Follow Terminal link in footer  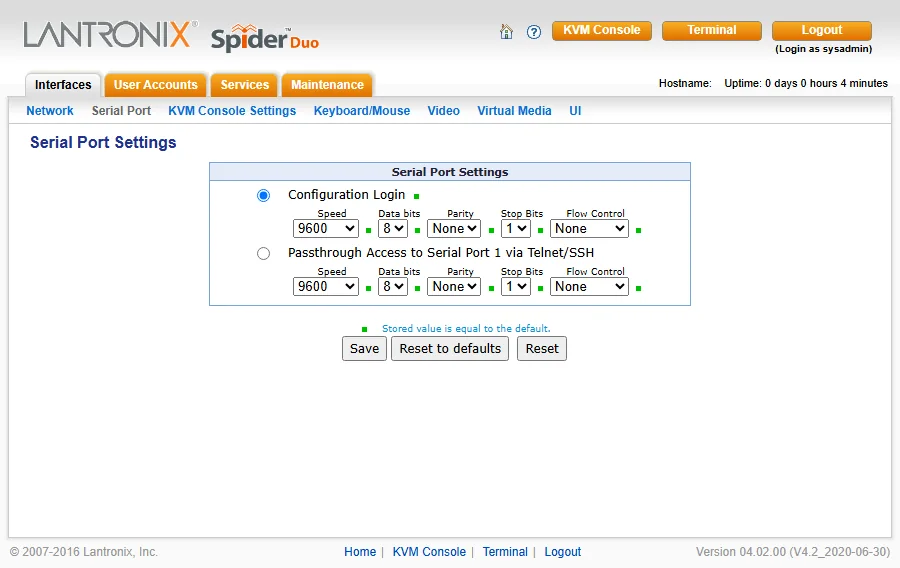(505, 552)
